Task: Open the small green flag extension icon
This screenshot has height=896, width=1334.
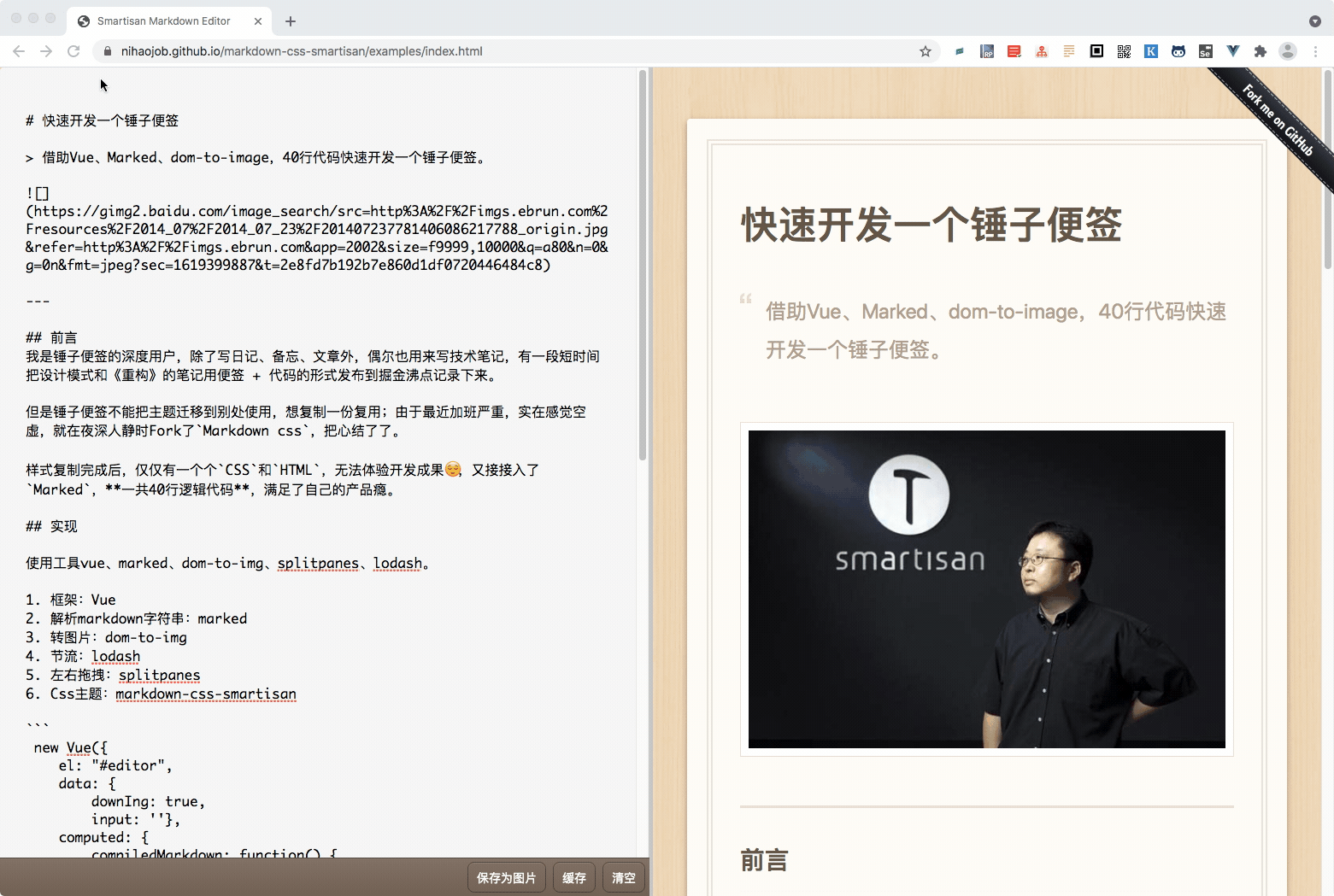Action: point(960,51)
